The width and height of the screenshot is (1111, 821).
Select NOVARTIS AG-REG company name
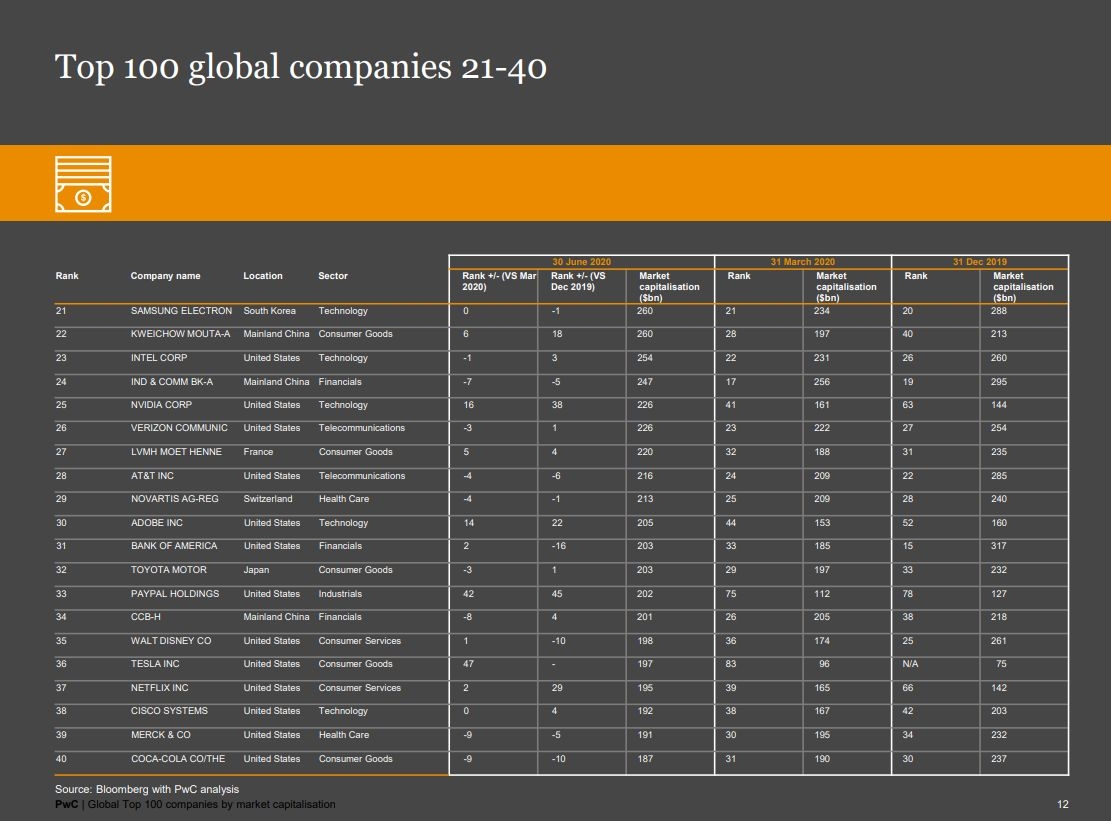tap(174, 499)
